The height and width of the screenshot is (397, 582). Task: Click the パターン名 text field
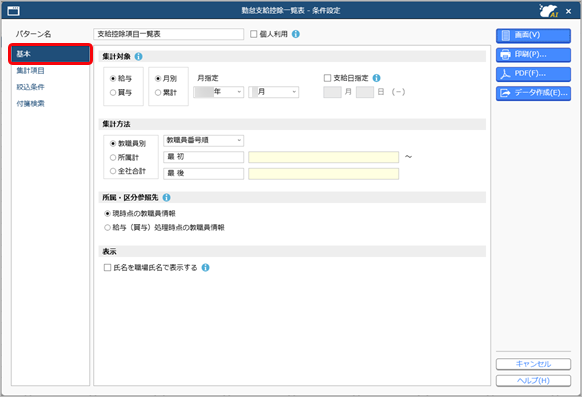169,34
